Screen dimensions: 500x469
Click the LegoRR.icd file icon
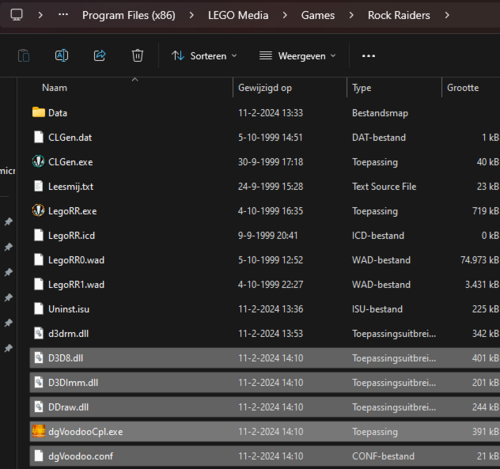39,235
